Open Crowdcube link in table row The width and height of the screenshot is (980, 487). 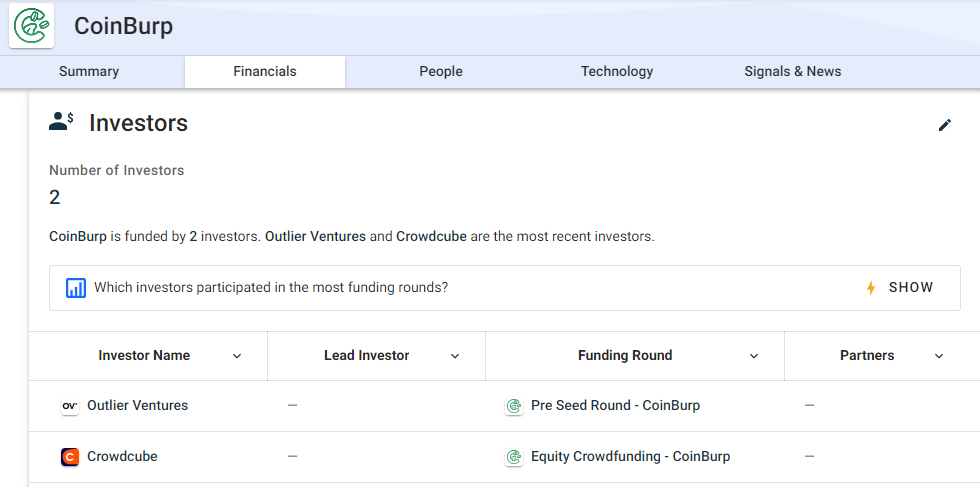(x=122, y=457)
